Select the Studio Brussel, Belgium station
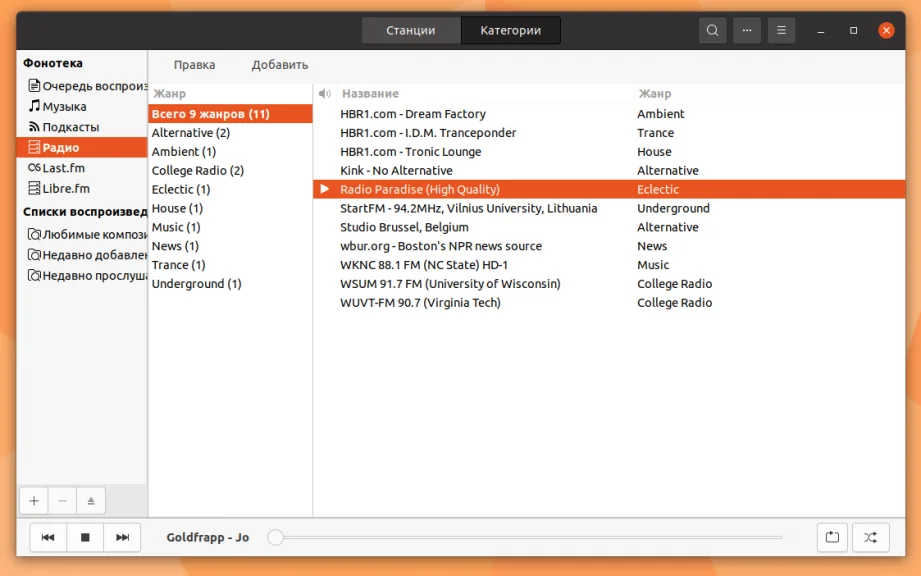This screenshot has width=921, height=576. click(x=404, y=227)
